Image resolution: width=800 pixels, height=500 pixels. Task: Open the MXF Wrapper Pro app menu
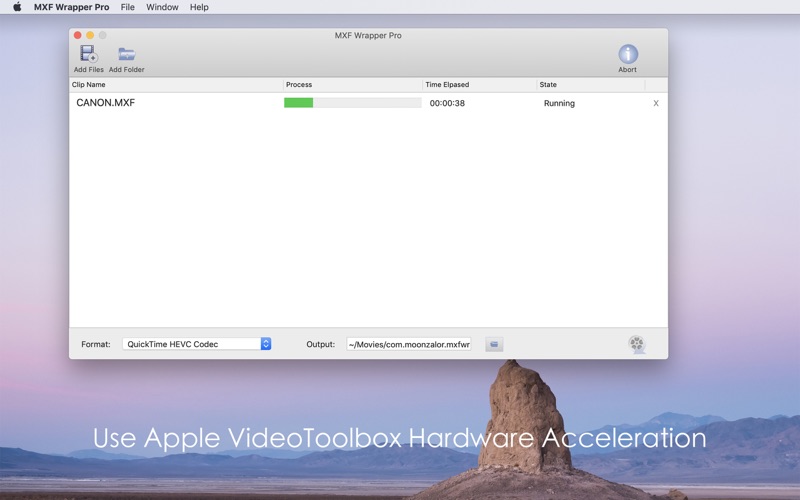pos(71,7)
